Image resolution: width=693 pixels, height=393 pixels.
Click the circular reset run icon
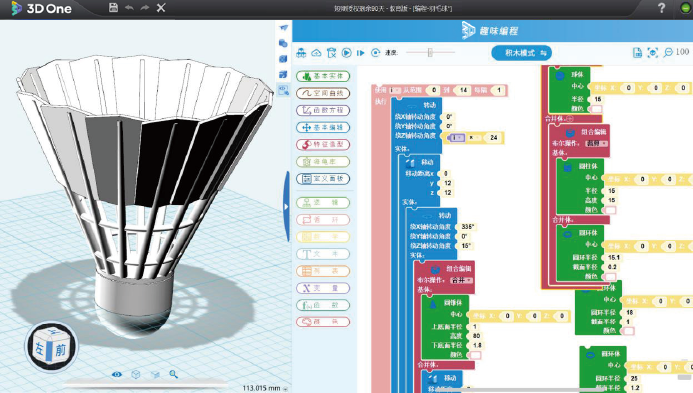(x=375, y=53)
